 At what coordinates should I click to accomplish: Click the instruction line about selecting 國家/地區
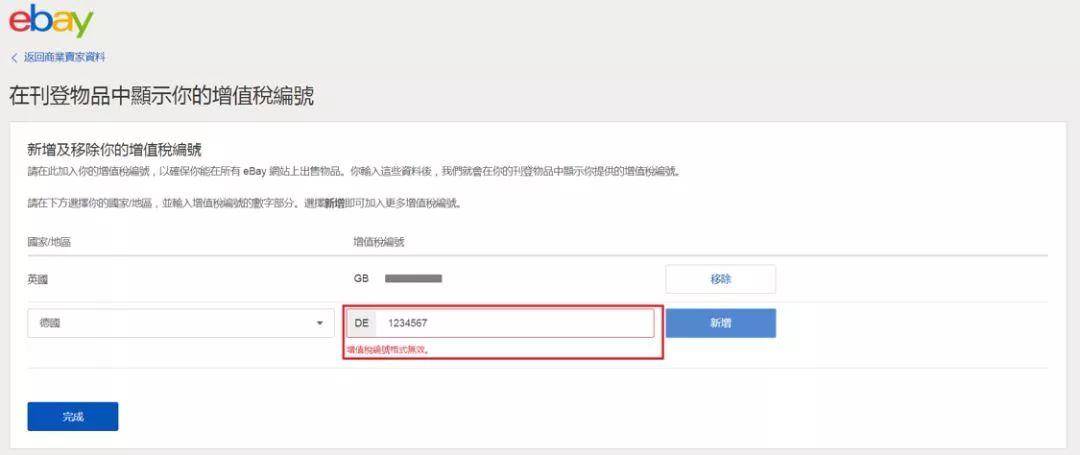(245, 204)
